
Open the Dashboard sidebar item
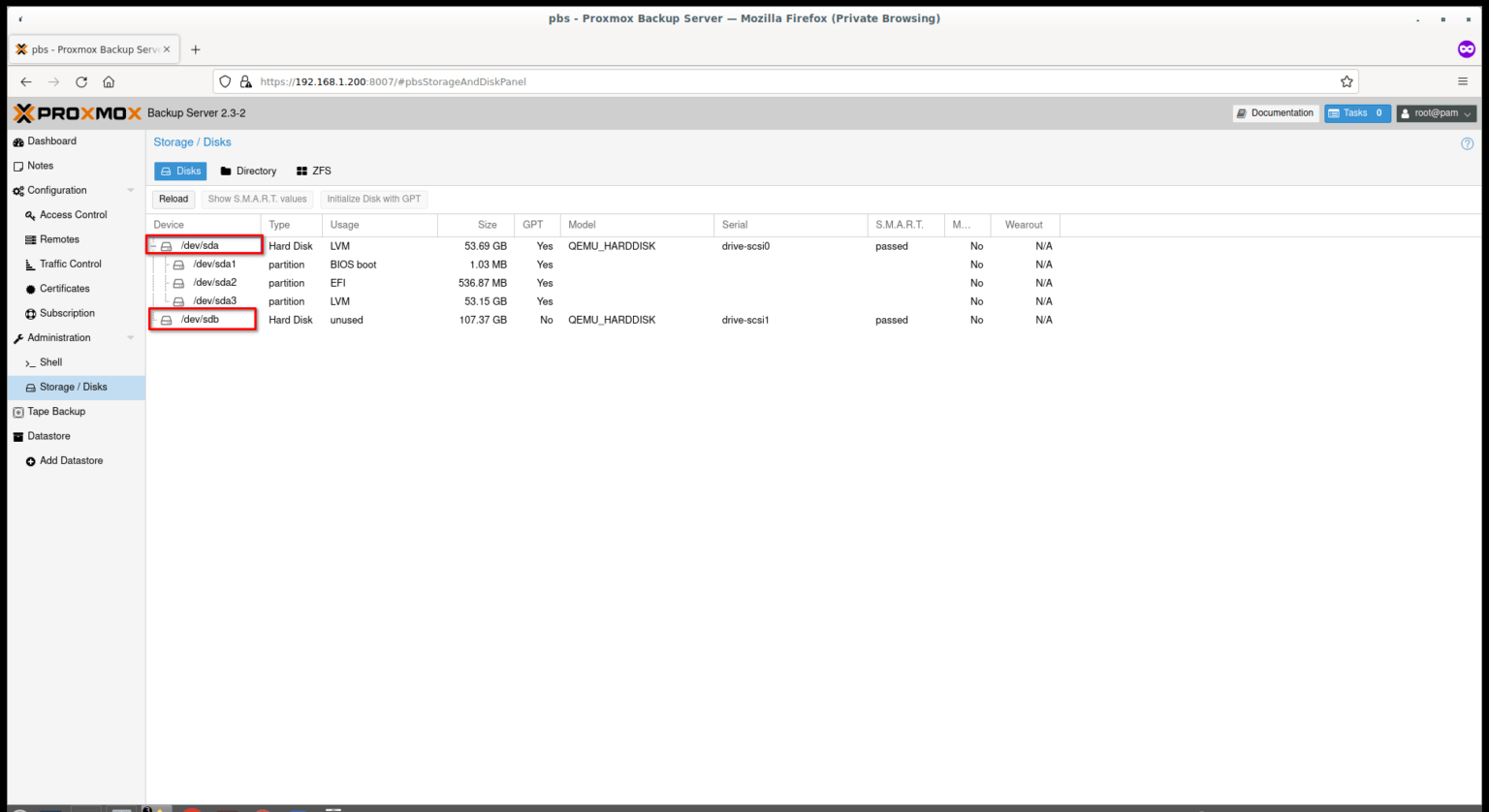tap(51, 141)
